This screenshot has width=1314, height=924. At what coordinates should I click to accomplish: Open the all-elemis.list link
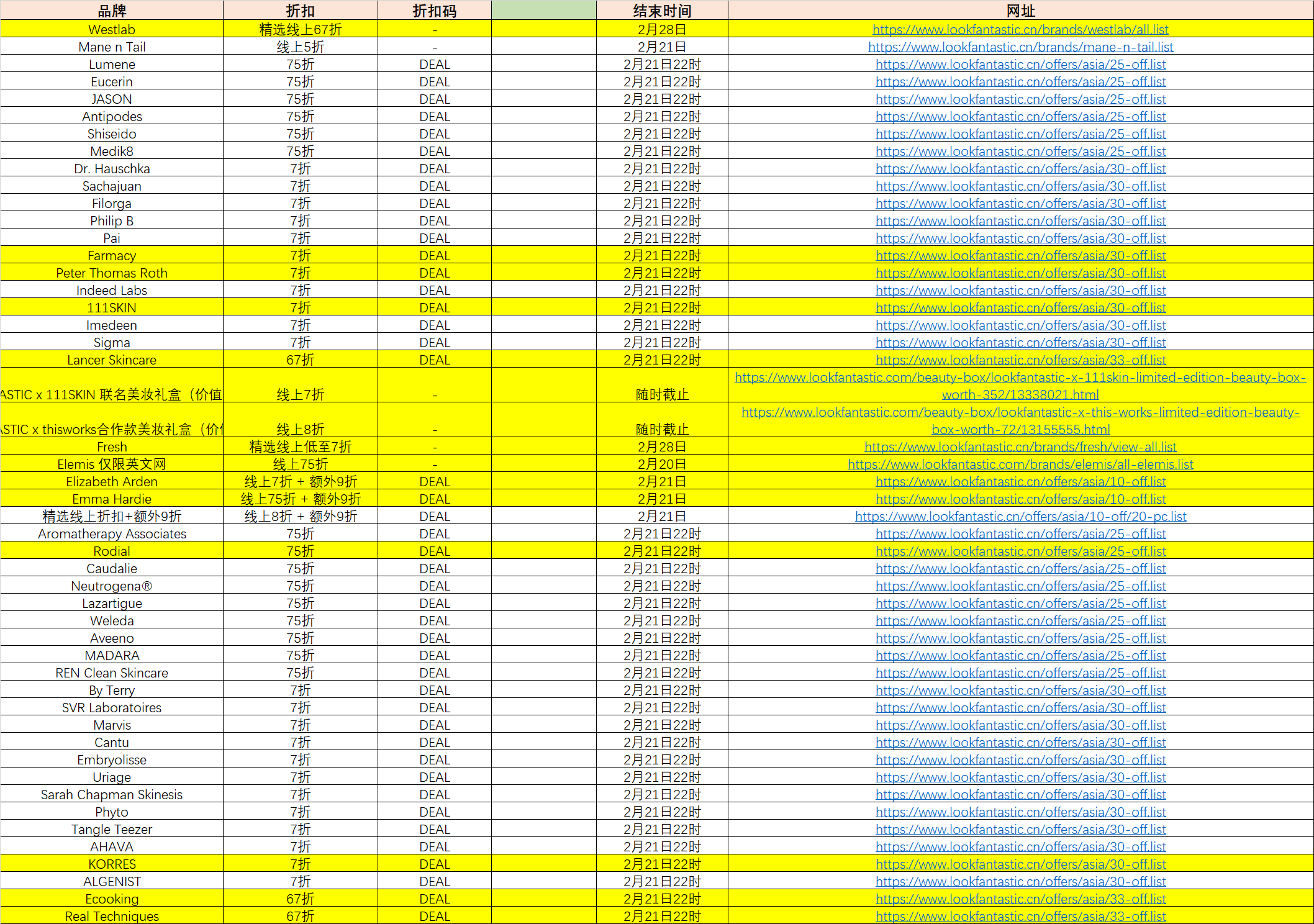coord(1020,464)
